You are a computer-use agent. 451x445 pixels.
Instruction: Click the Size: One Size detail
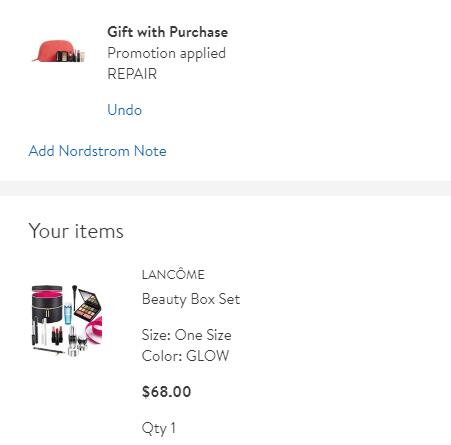click(x=186, y=335)
